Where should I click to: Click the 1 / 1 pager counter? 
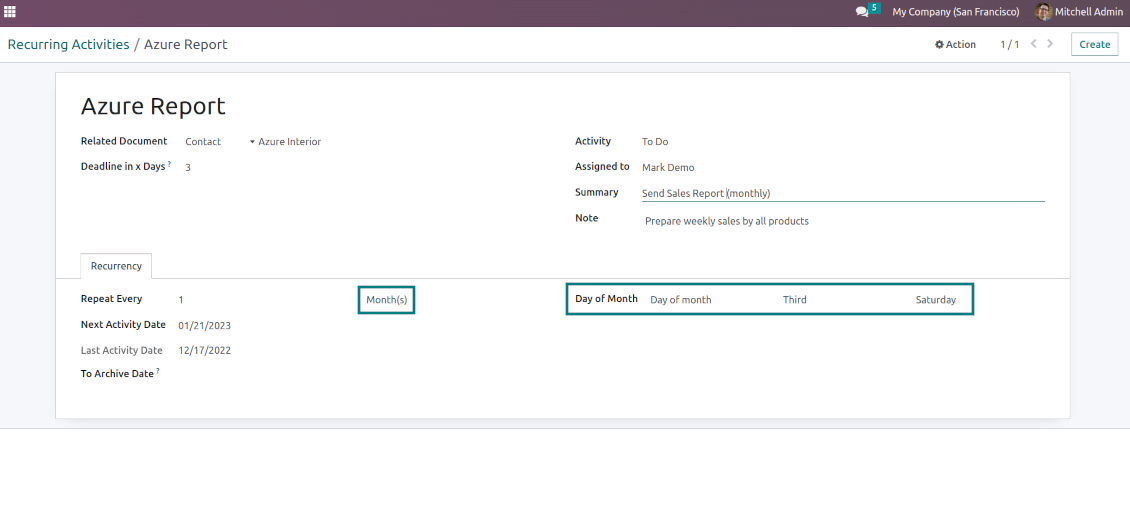click(1009, 45)
